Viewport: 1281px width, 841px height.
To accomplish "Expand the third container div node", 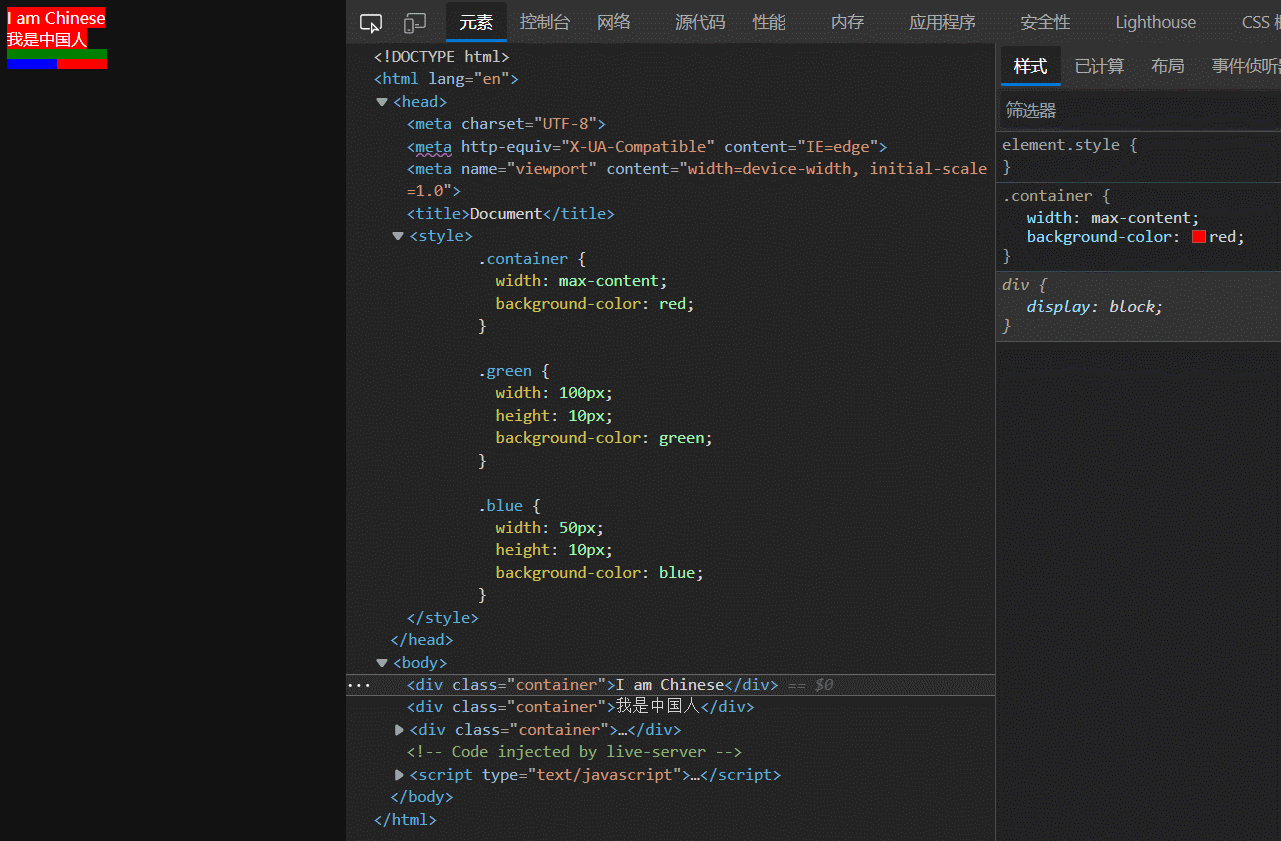I will point(399,730).
